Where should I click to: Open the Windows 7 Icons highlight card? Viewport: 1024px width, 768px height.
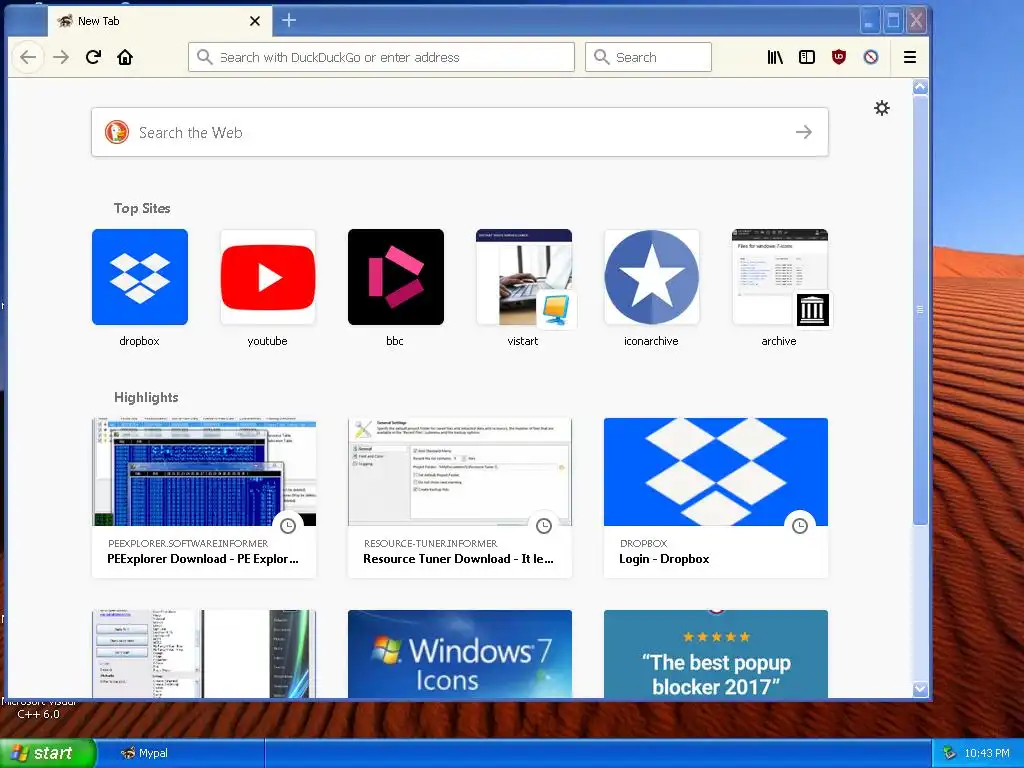pyautogui.click(x=460, y=654)
